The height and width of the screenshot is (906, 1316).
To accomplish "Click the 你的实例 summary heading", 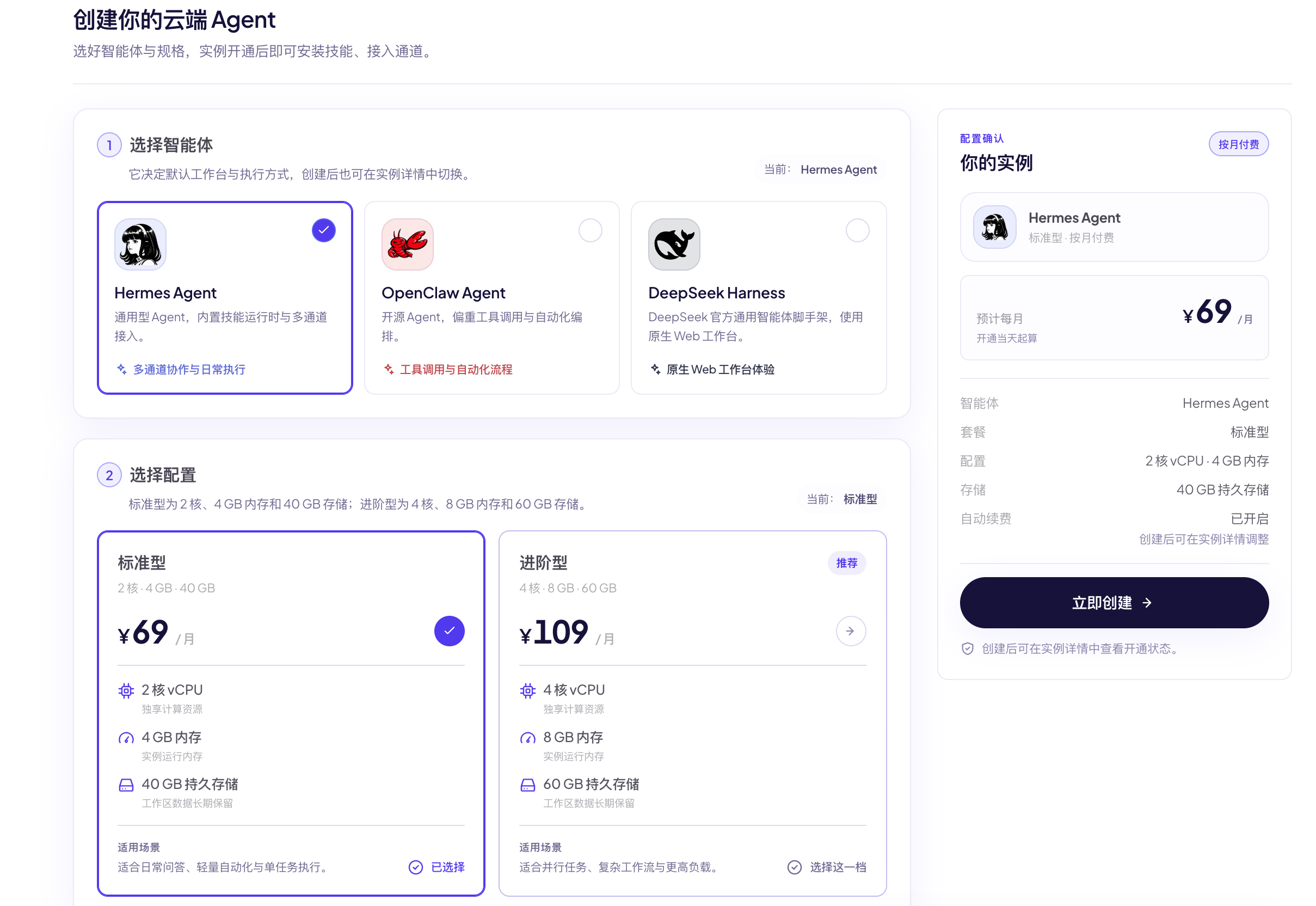I will click(x=996, y=163).
